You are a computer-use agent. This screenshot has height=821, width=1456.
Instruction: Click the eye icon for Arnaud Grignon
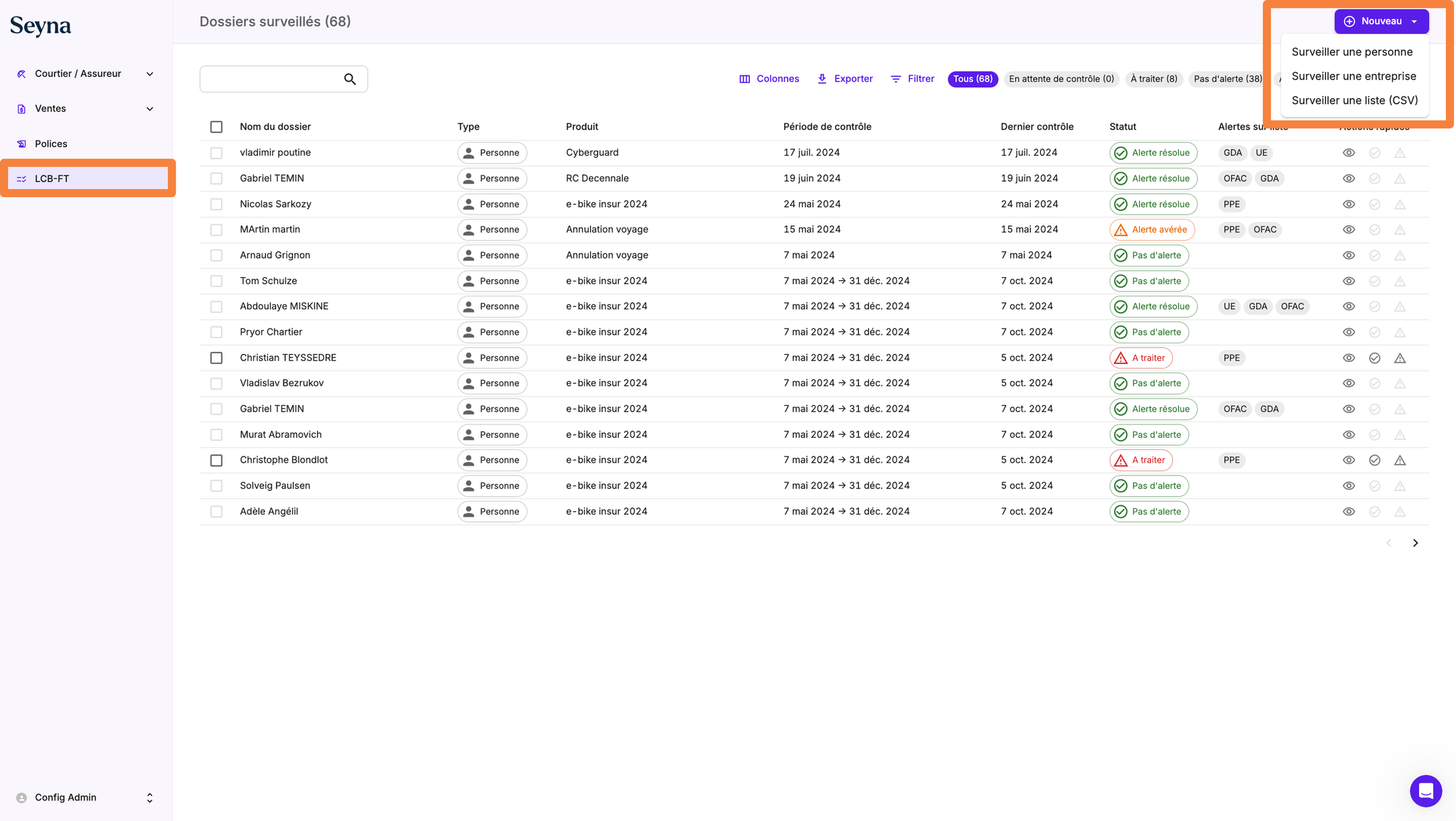[x=1349, y=255]
